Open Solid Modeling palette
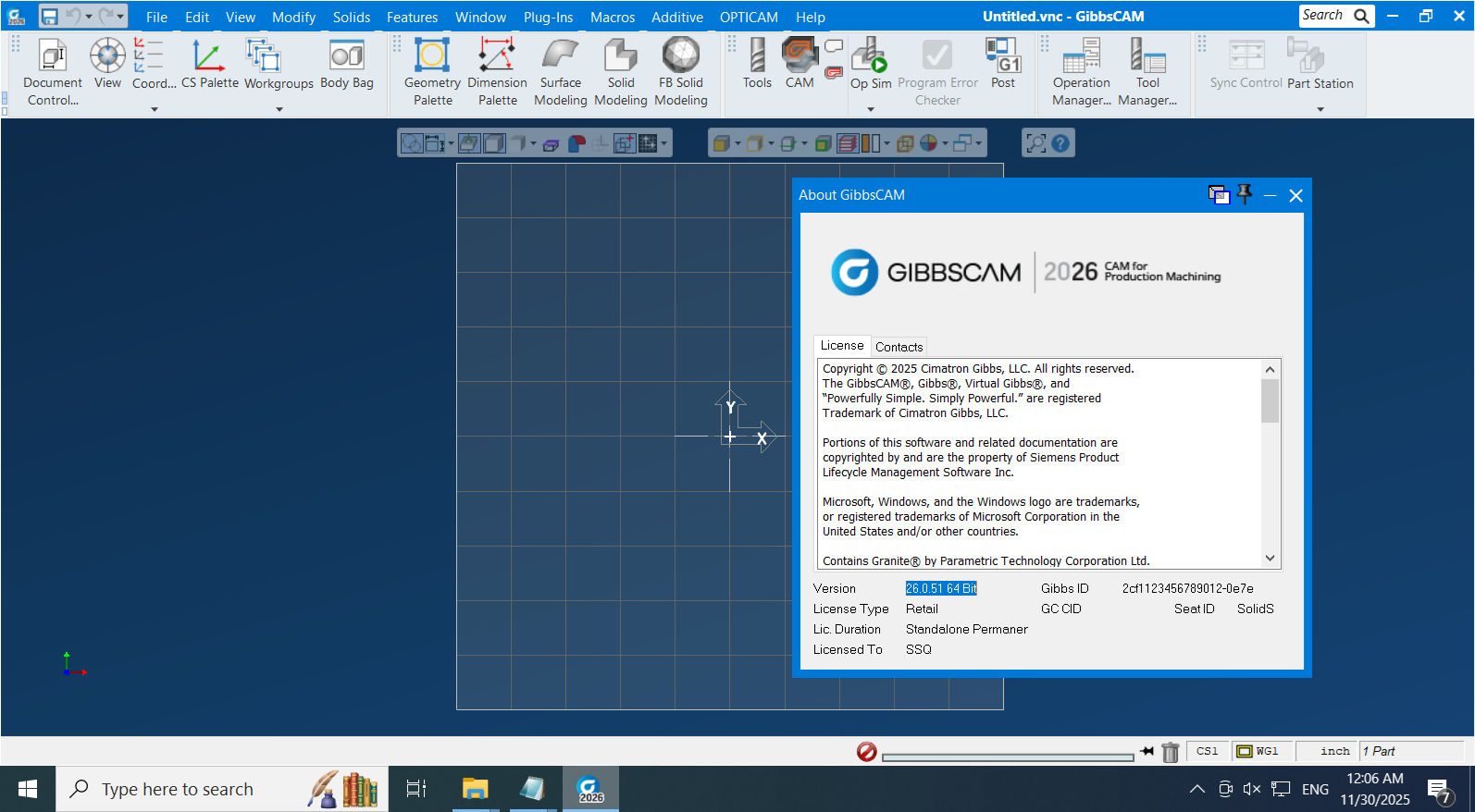Image resolution: width=1475 pixels, height=812 pixels. point(621,72)
